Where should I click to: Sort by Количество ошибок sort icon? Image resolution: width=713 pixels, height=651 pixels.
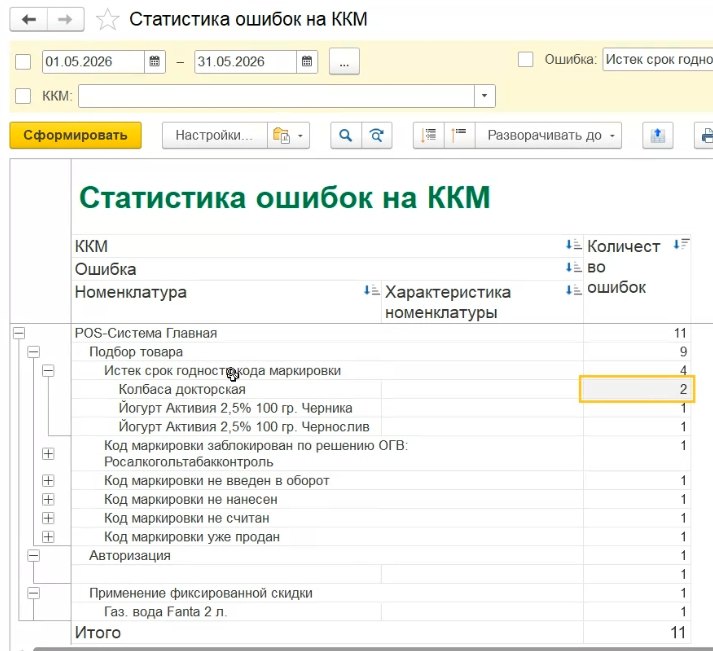681,244
